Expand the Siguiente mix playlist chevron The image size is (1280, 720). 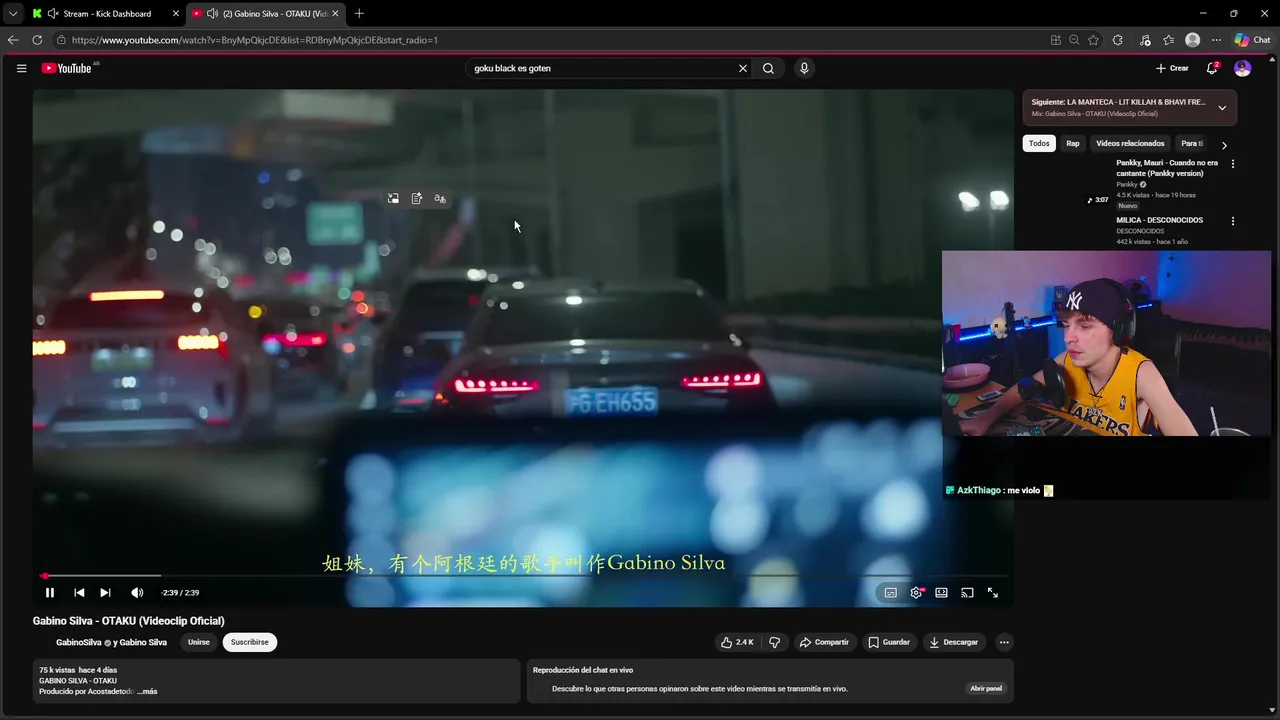[1222, 108]
